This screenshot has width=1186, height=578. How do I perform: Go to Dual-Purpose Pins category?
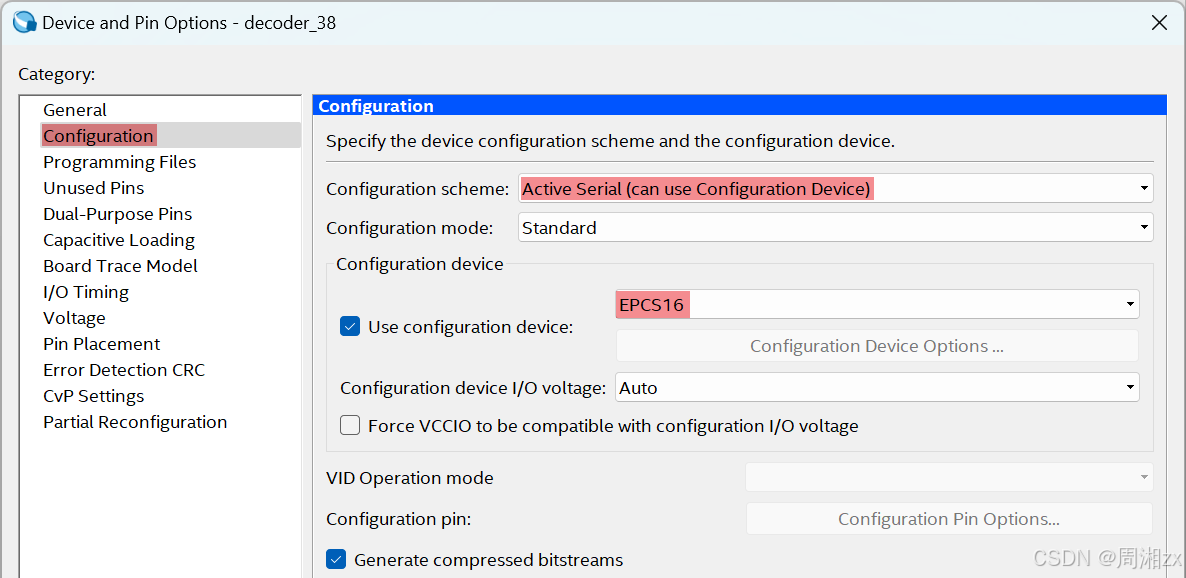point(118,214)
